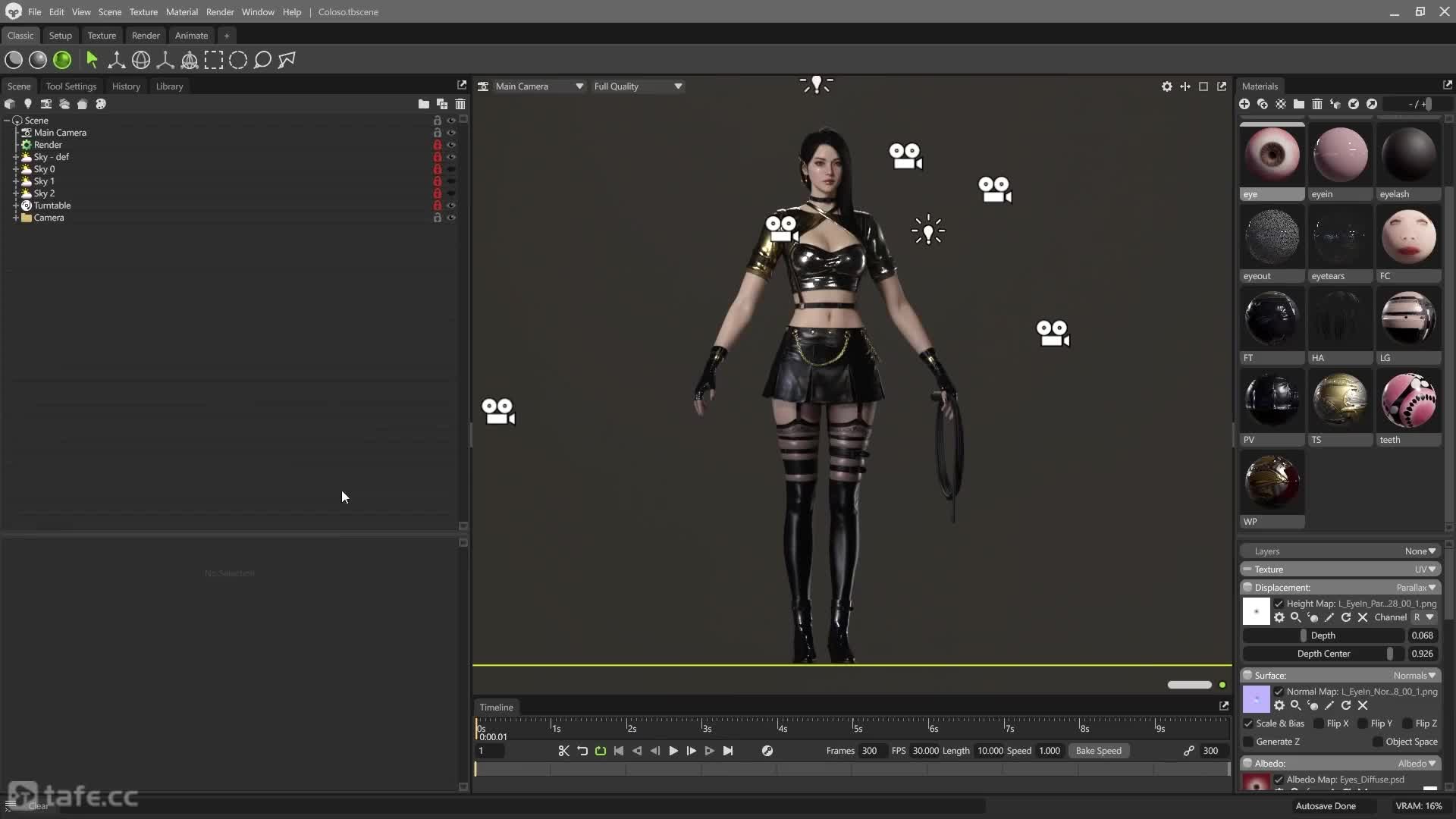The image size is (1456, 819).
Task: Cut keyframes with the scissors icon
Action: (x=563, y=751)
